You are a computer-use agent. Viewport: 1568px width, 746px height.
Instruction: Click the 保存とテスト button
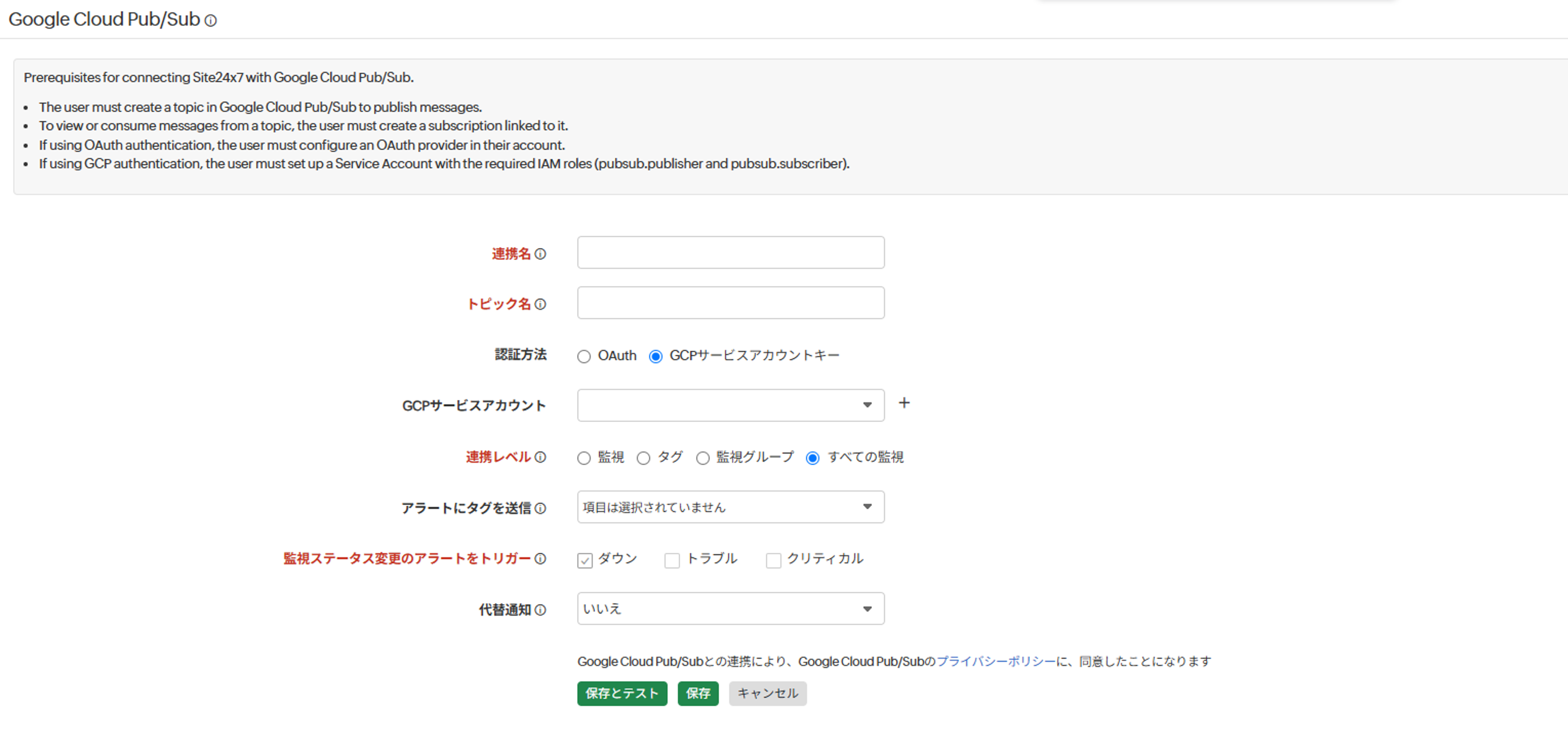click(621, 693)
